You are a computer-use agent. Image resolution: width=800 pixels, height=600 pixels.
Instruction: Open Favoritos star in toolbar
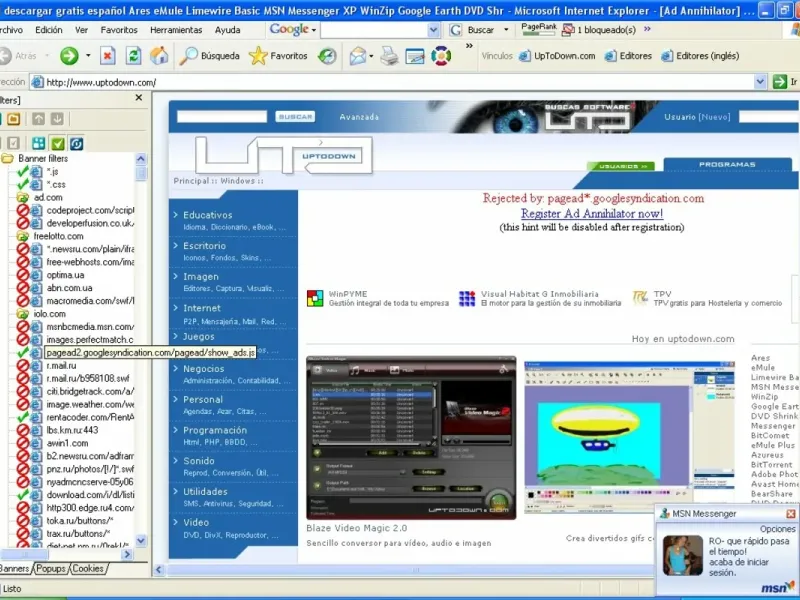click(278, 56)
